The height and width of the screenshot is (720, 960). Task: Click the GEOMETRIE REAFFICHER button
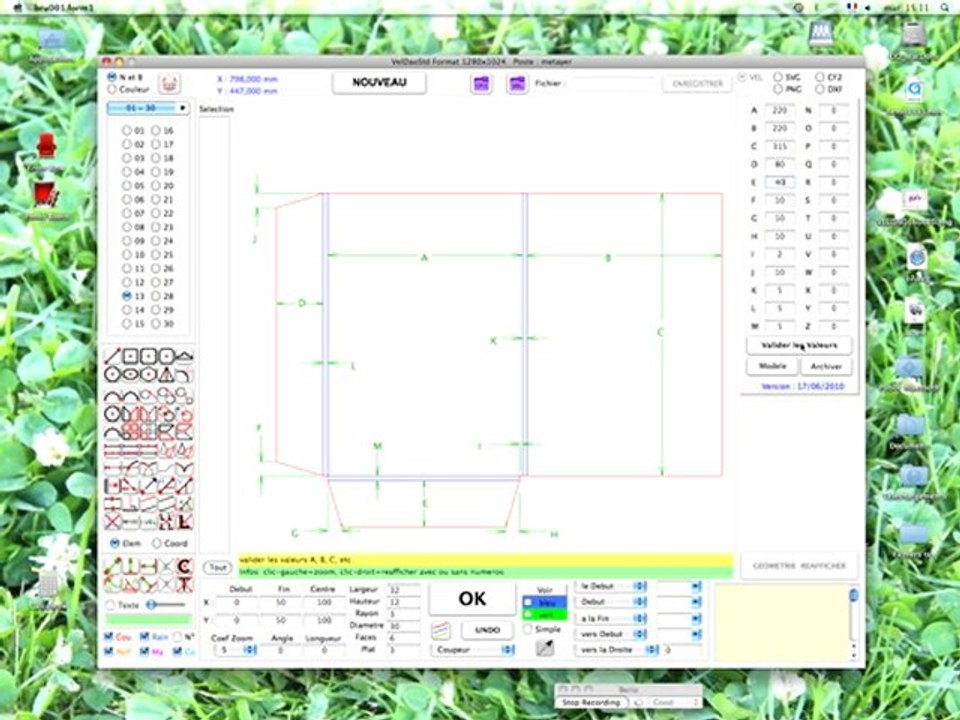[799, 566]
